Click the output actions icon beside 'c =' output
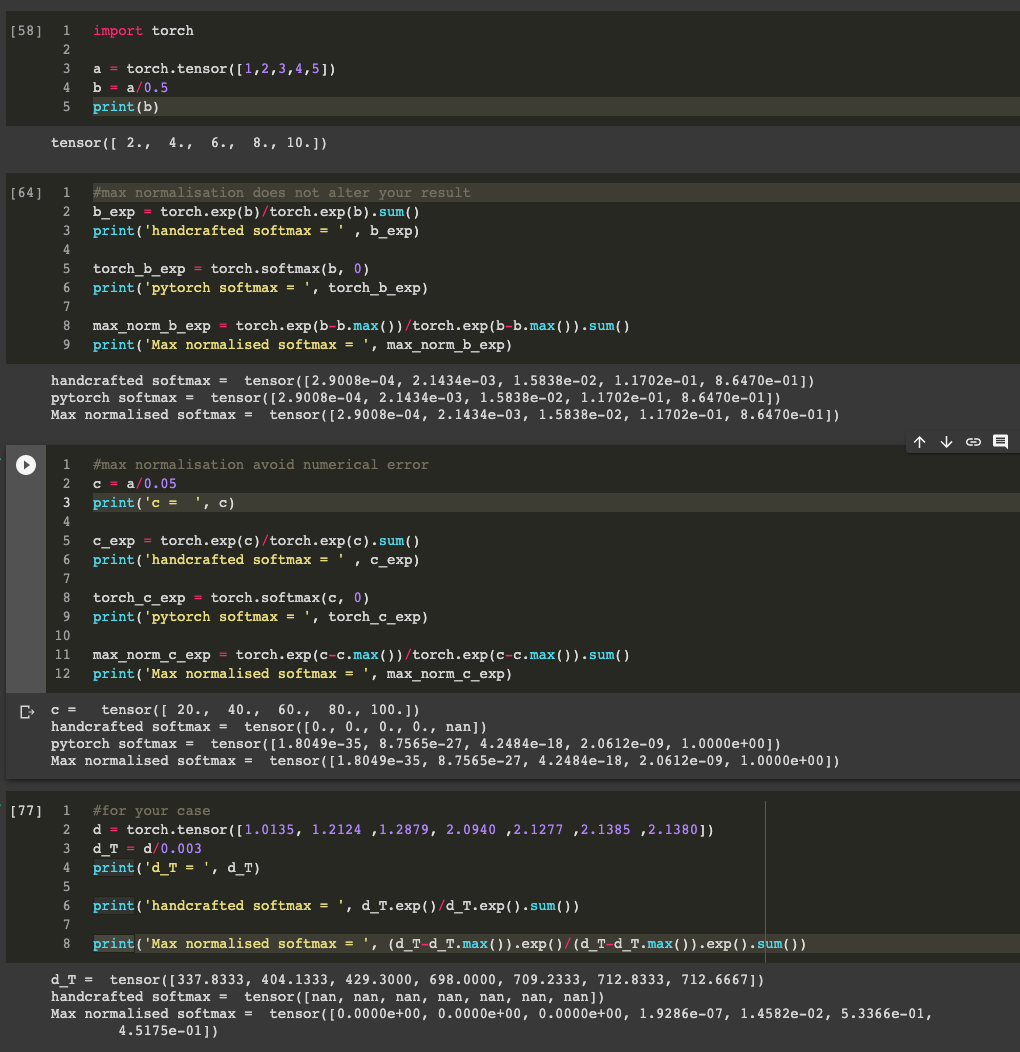Screen dimensions: 1020x1052 click(27, 712)
